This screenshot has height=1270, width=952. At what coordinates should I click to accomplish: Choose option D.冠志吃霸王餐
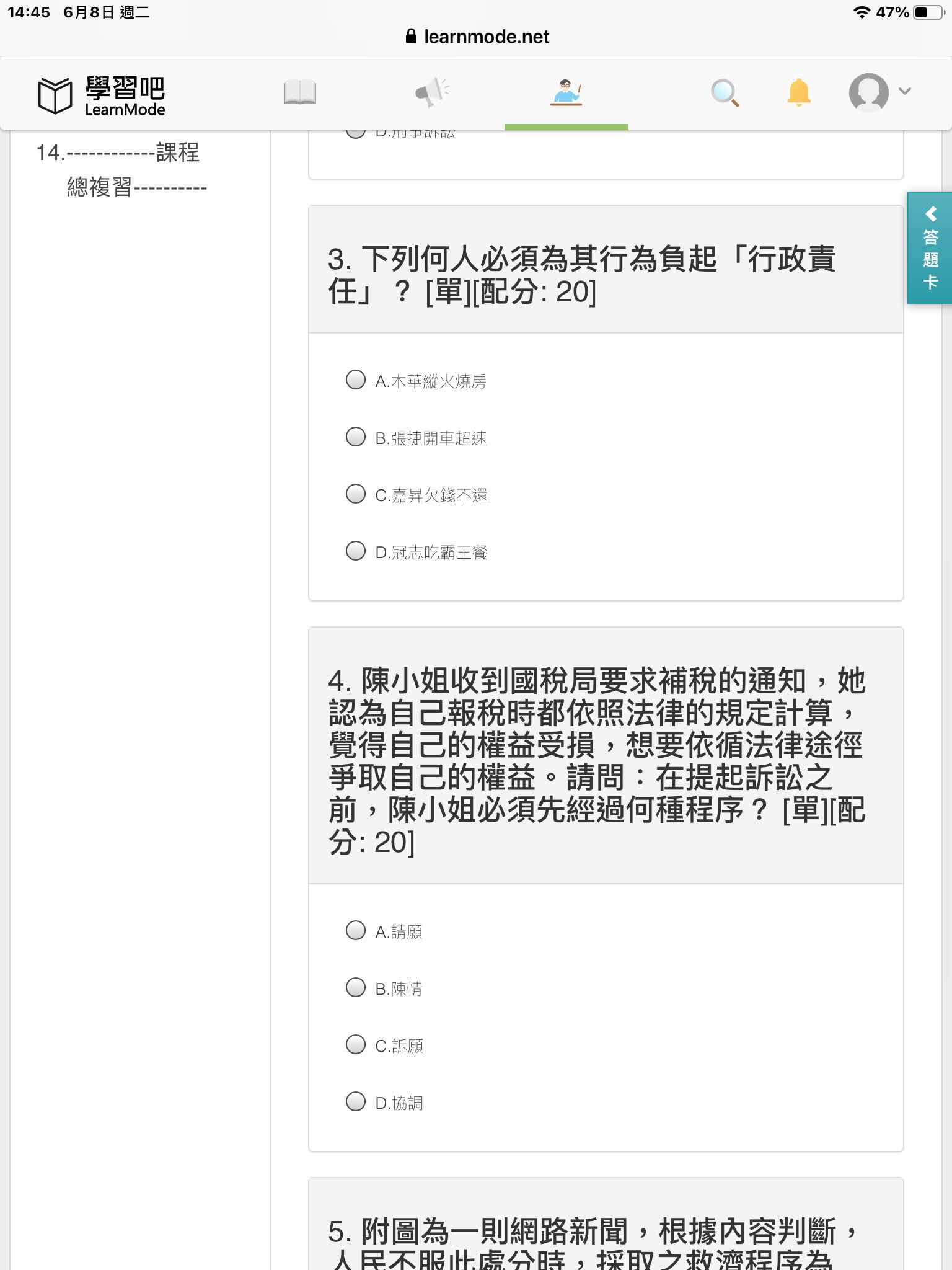416,551
